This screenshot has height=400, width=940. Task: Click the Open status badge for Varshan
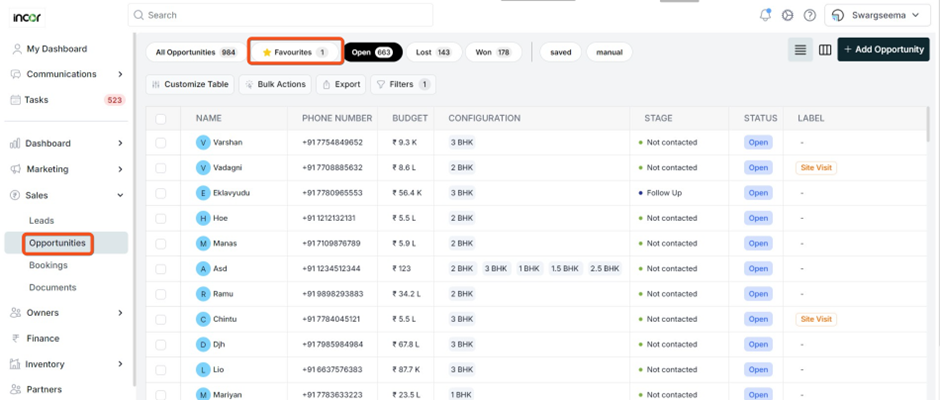[758, 143]
